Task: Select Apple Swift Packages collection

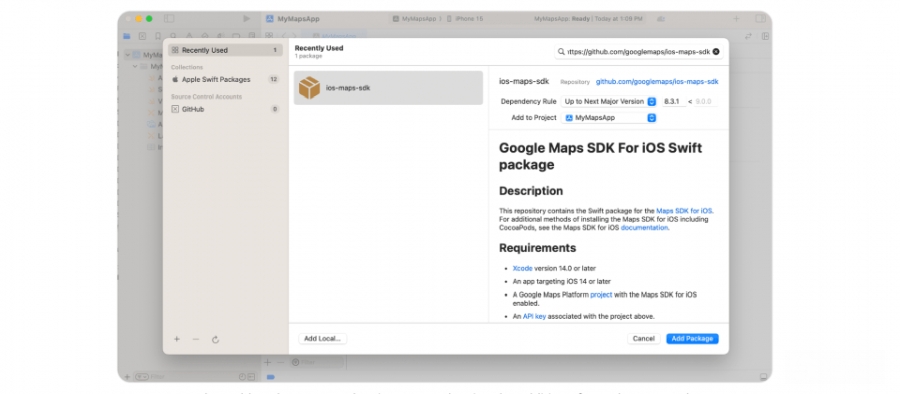Action: (225, 80)
